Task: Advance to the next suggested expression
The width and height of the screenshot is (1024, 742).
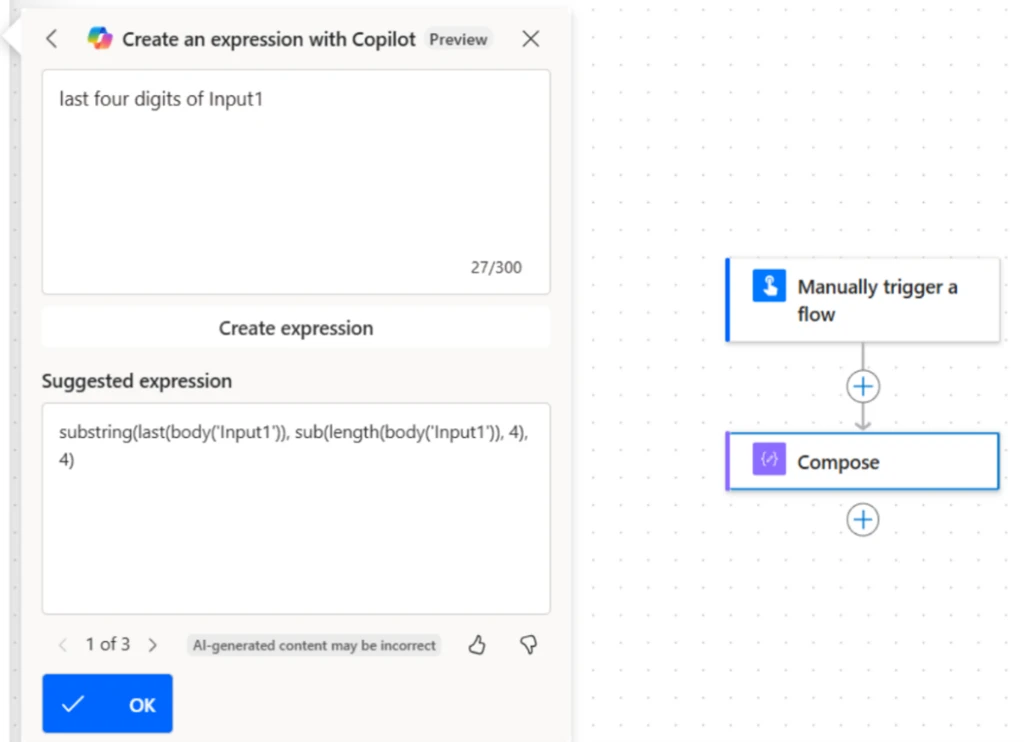Action: coord(153,645)
